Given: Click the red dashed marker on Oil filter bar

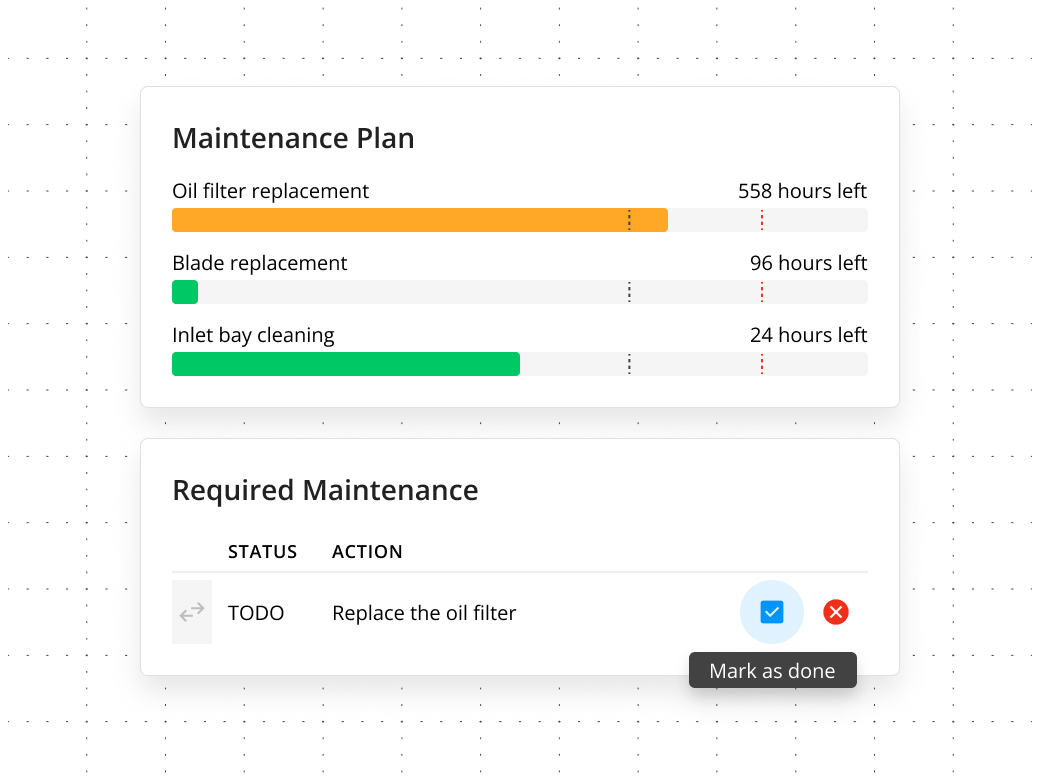Looking at the screenshot, I should [x=762, y=220].
